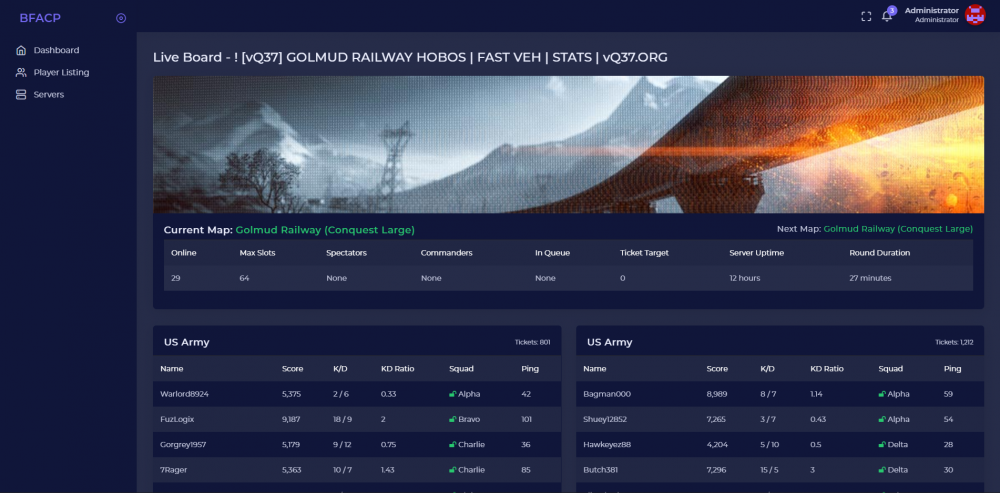Click the Ping column header in right table
Image resolution: width=1000 pixels, height=493 pixels.
pyautogui.click(x=952, y=368)
